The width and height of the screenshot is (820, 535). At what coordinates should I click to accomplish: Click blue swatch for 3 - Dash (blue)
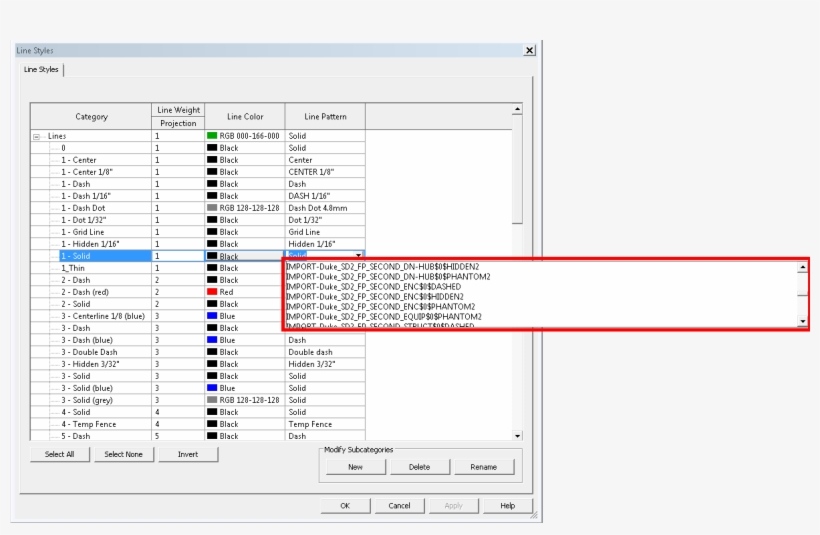[212, 340]
